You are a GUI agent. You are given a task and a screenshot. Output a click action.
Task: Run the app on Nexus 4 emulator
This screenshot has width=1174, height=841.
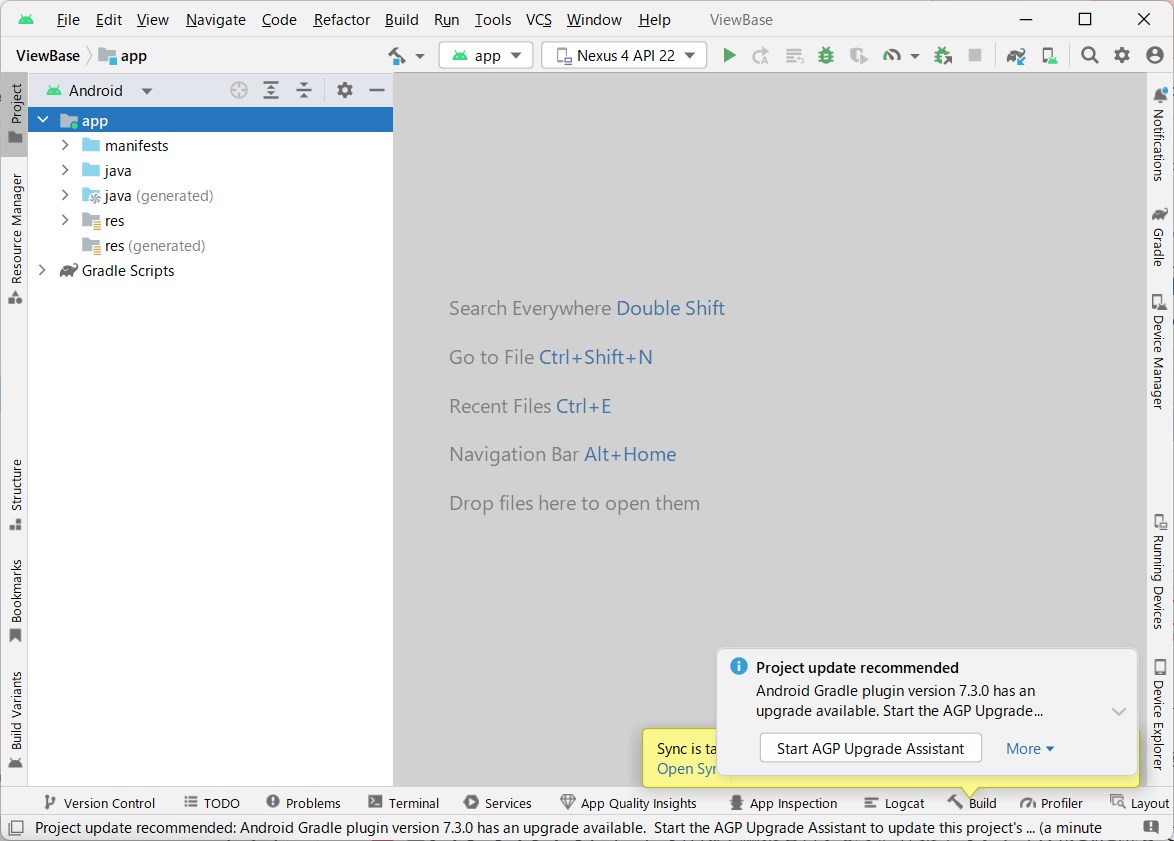(x=729, y=55)
